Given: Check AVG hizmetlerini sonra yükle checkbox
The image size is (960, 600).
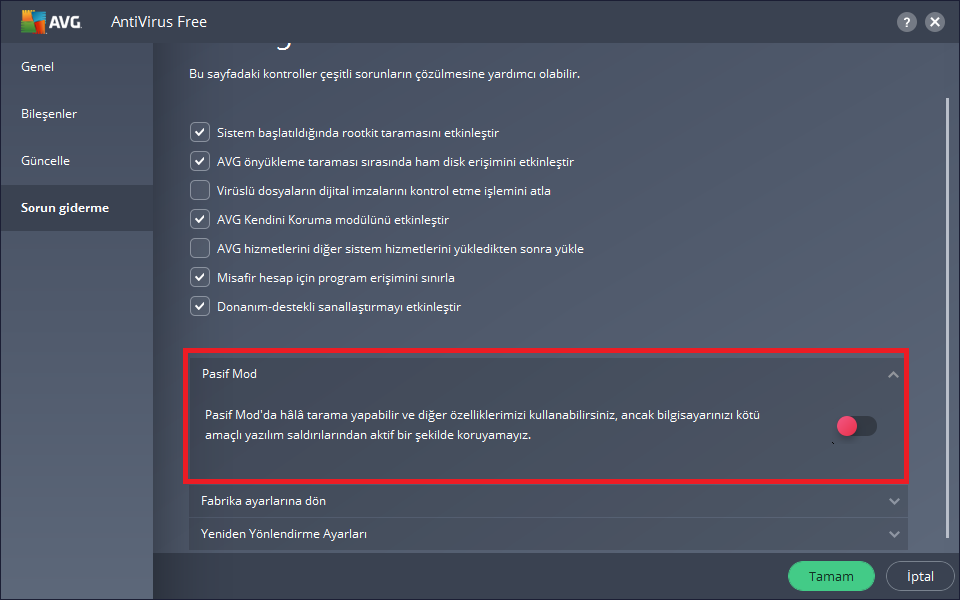Looking at the screenshot, I should pos(200,249).
